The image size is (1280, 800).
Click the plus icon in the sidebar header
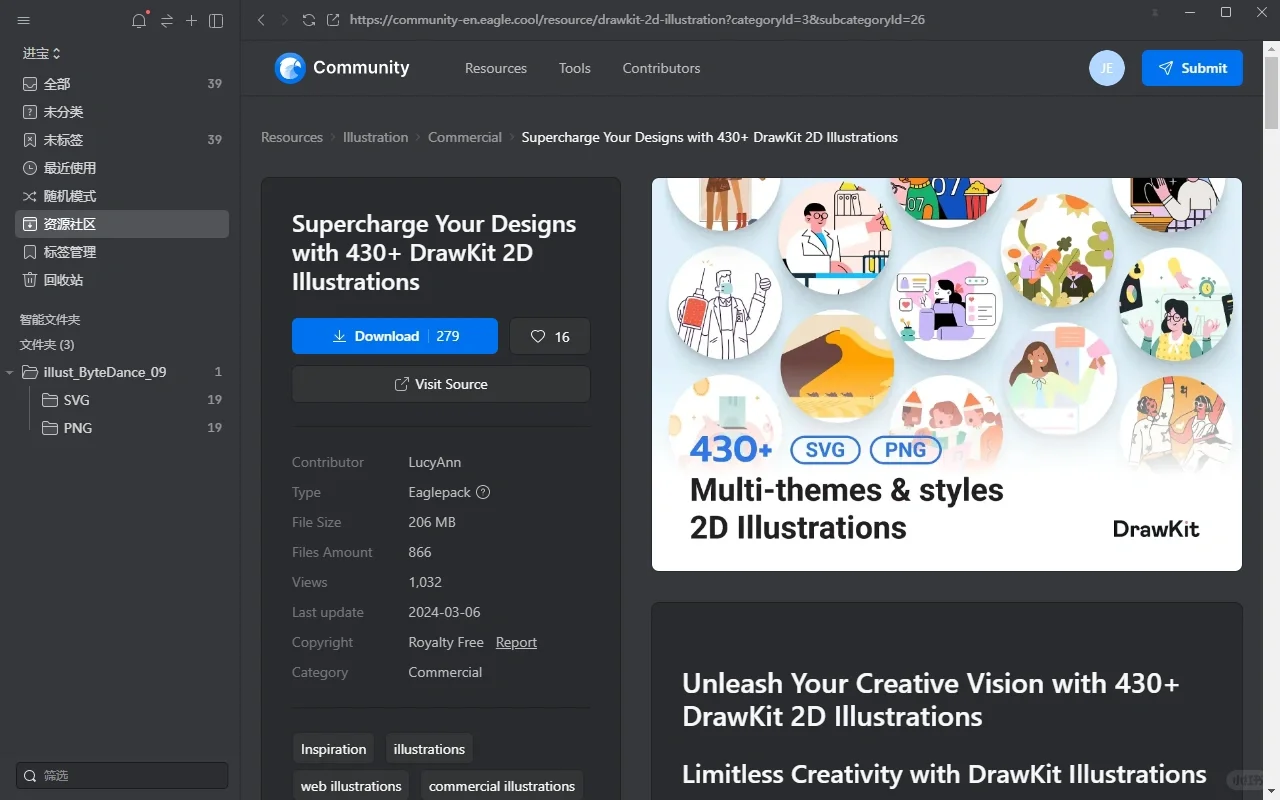[x=192, y=21]
